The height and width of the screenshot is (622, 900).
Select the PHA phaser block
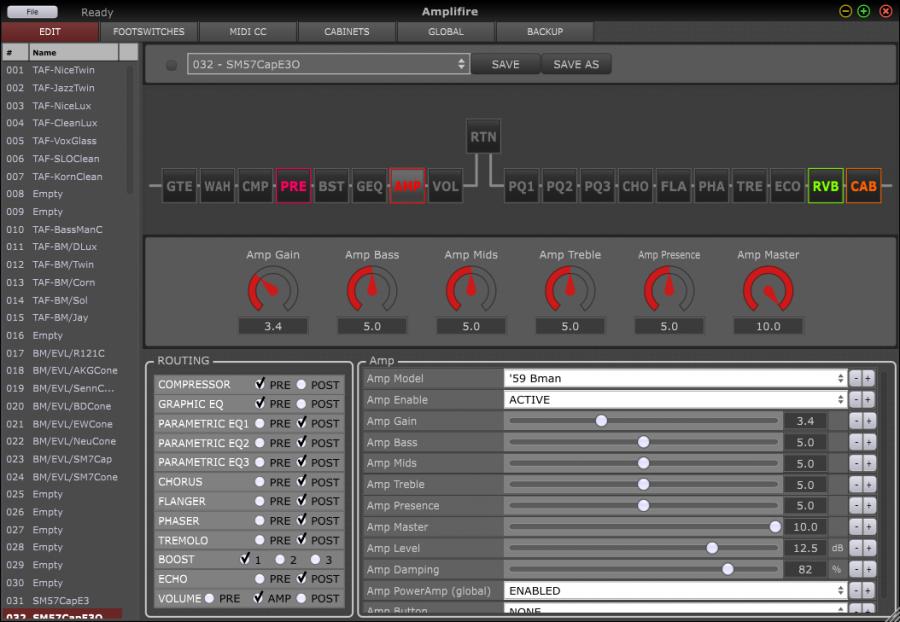(x=711, y=186)
